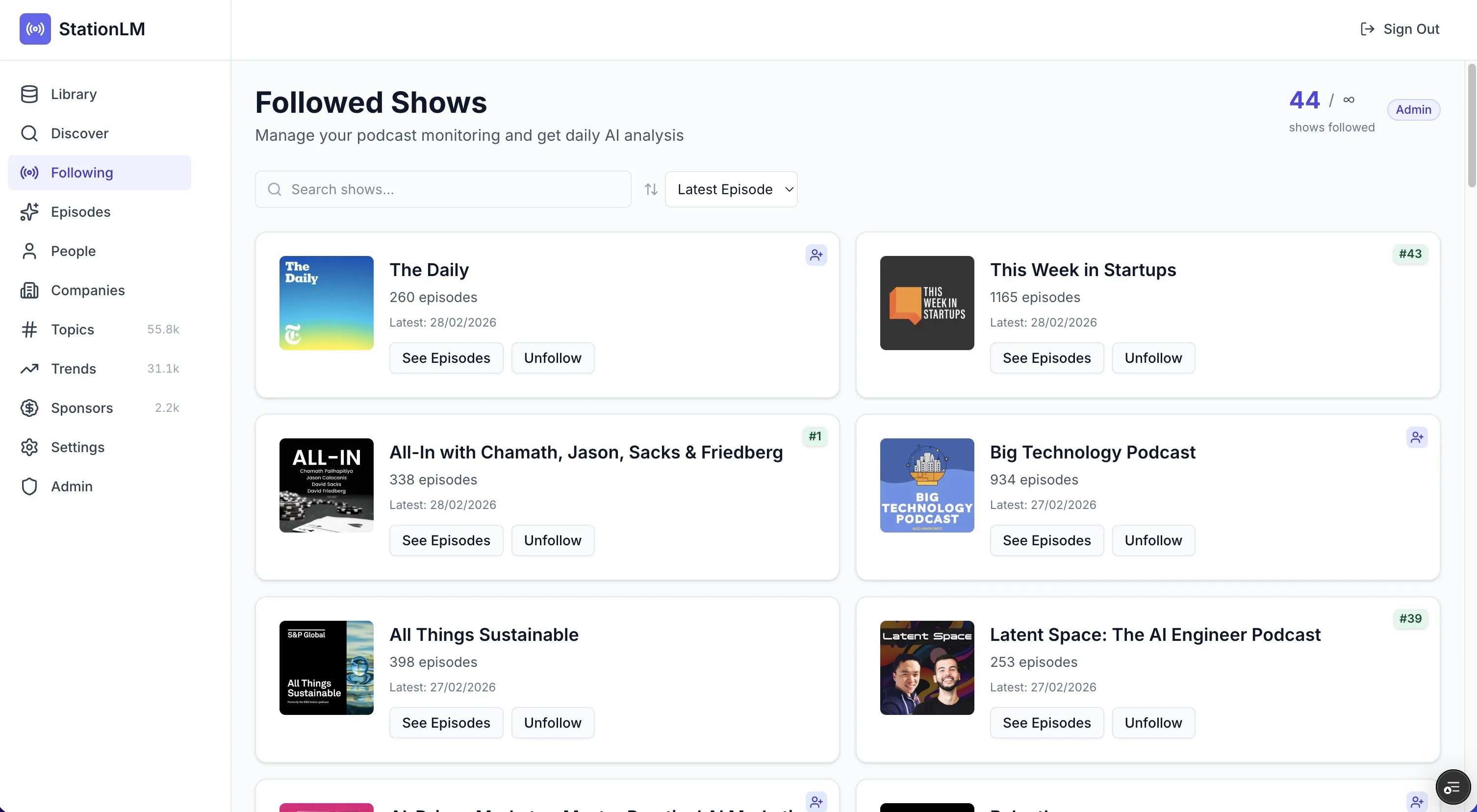Viewport: 1477px width, 812px height.
Task: Unfollow This Week in Startups
Action: point(1152,357)
